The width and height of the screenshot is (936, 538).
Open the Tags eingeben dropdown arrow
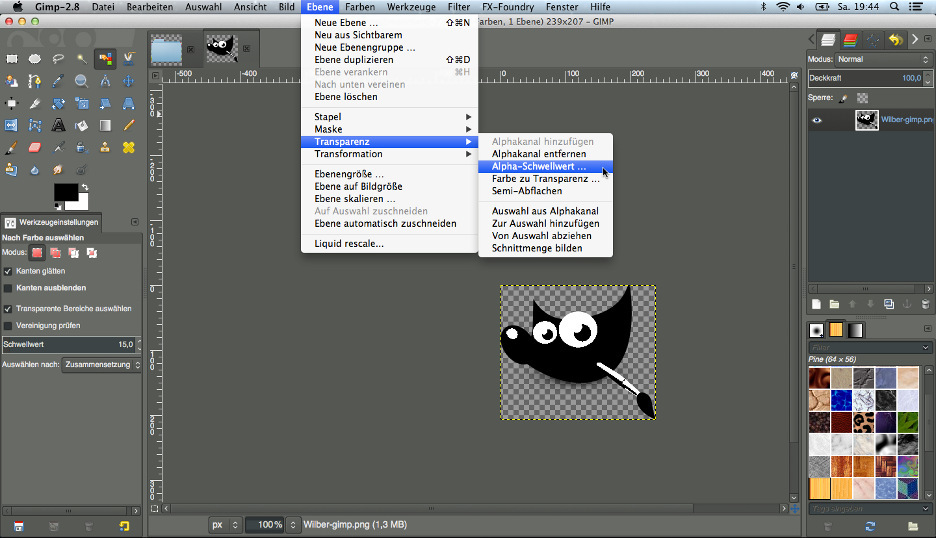click(925, 509)
